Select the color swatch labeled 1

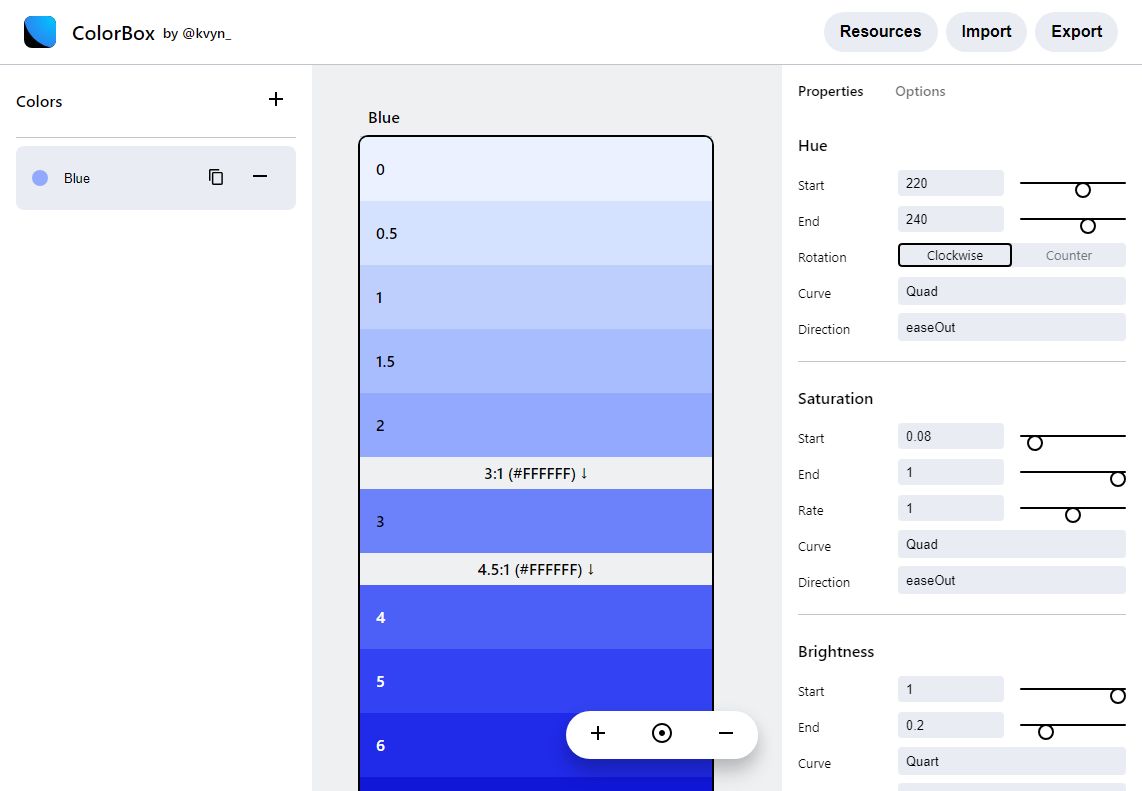tap(536, 297)
